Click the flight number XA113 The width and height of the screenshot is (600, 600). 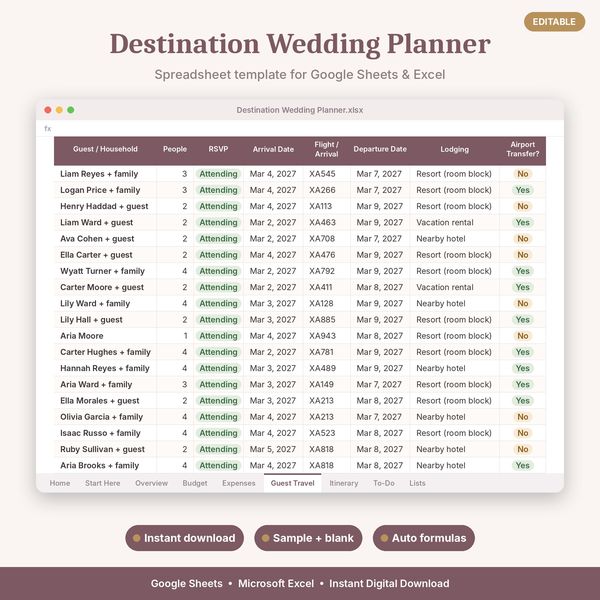(321, 206)
